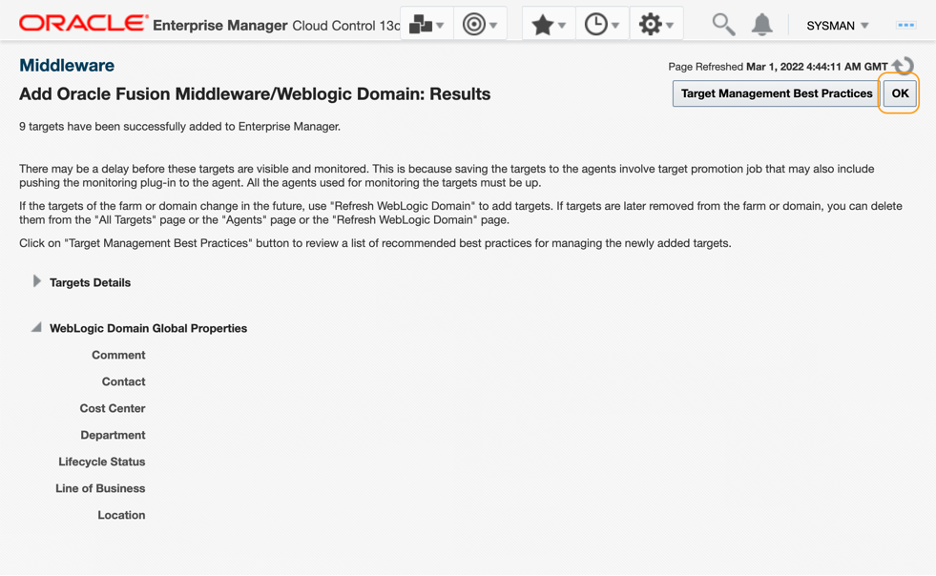Image resolution: width=936 pixels, height=576 pixels.
Task: Click the Cost Center property label
Action: [x=112, y=408]
